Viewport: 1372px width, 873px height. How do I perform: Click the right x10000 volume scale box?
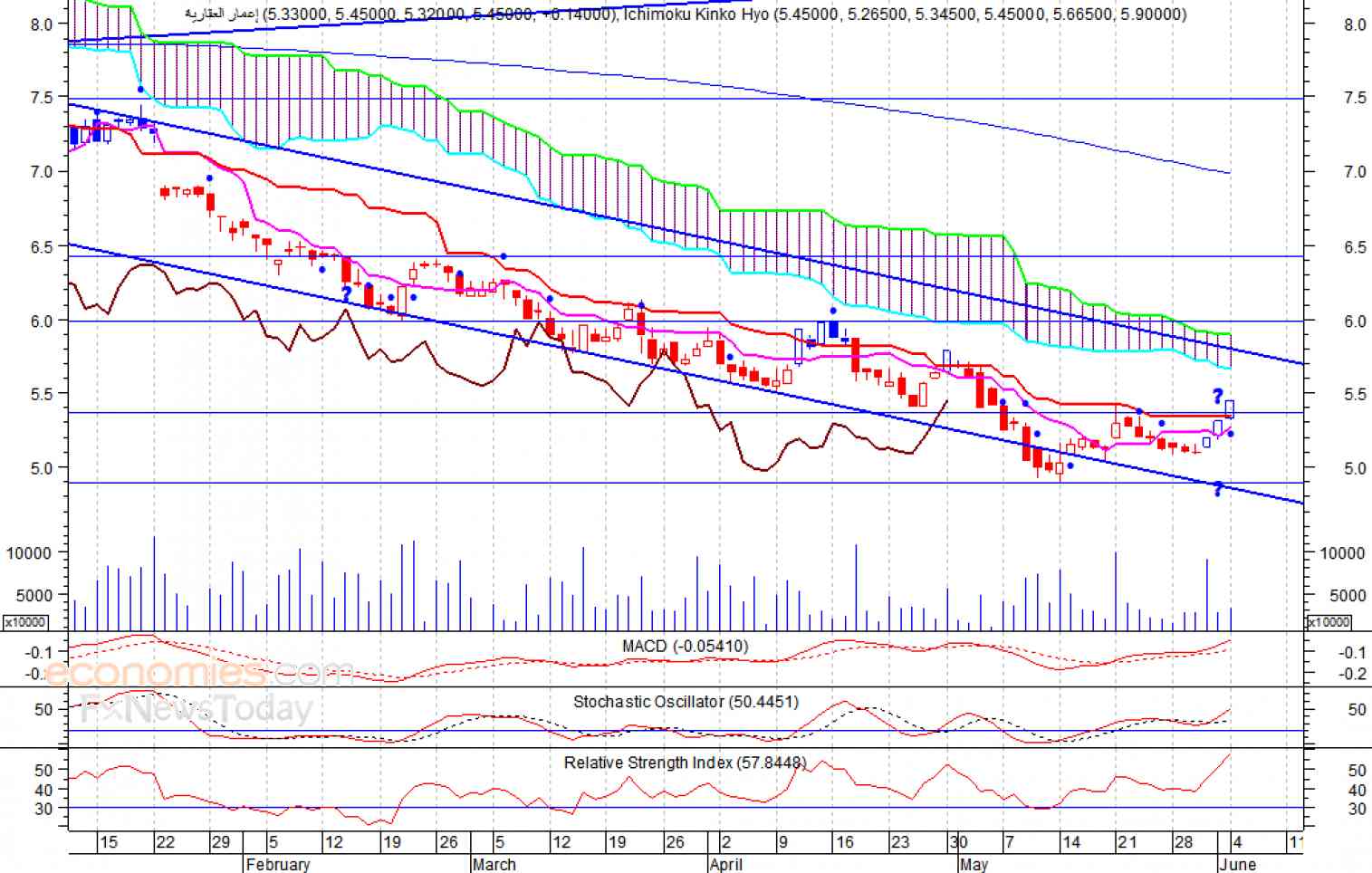(x=1329, y=622)
